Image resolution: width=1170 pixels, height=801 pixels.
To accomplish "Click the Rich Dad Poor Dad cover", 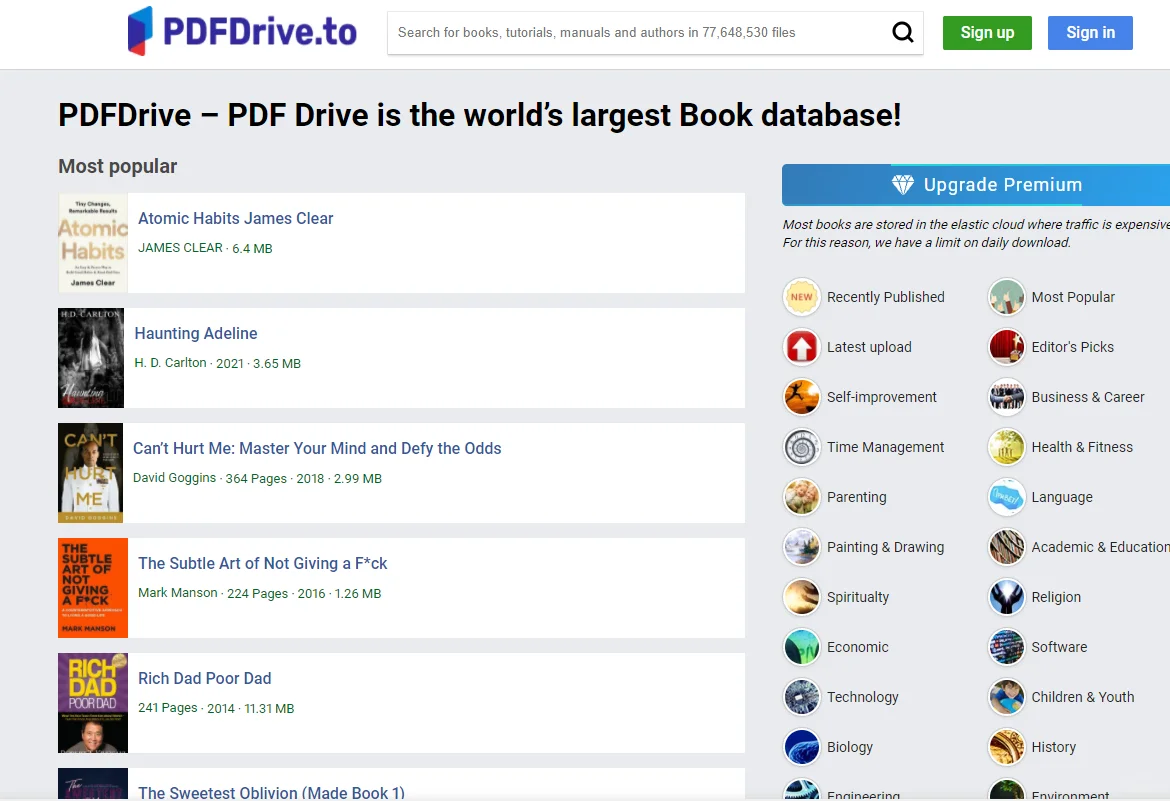I will tap(93, 703).
